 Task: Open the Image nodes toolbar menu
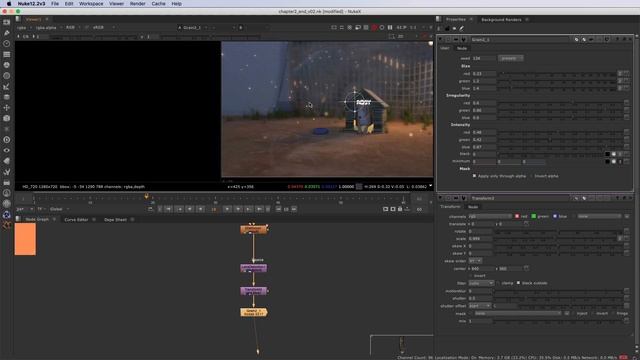coord(7,22)
